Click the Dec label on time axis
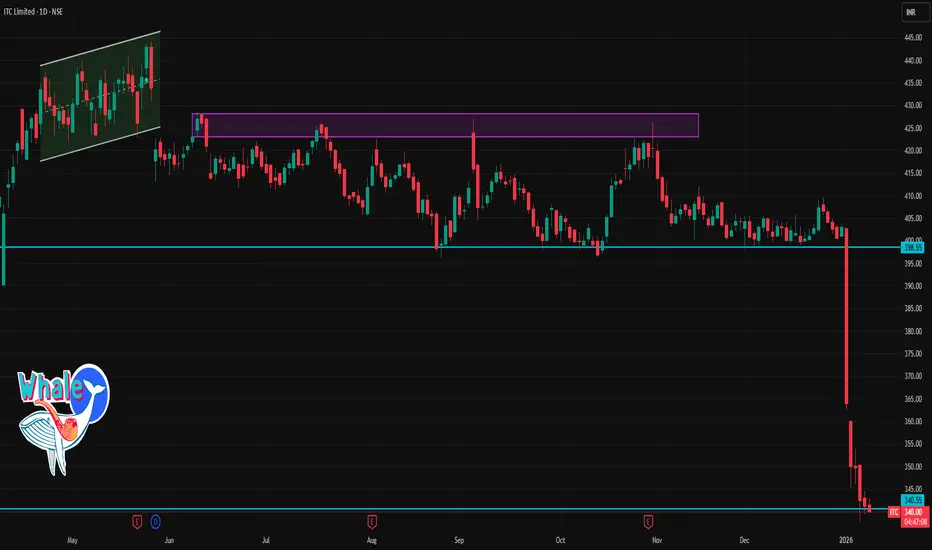Screen dimensions: 932x550 point(744,540)
